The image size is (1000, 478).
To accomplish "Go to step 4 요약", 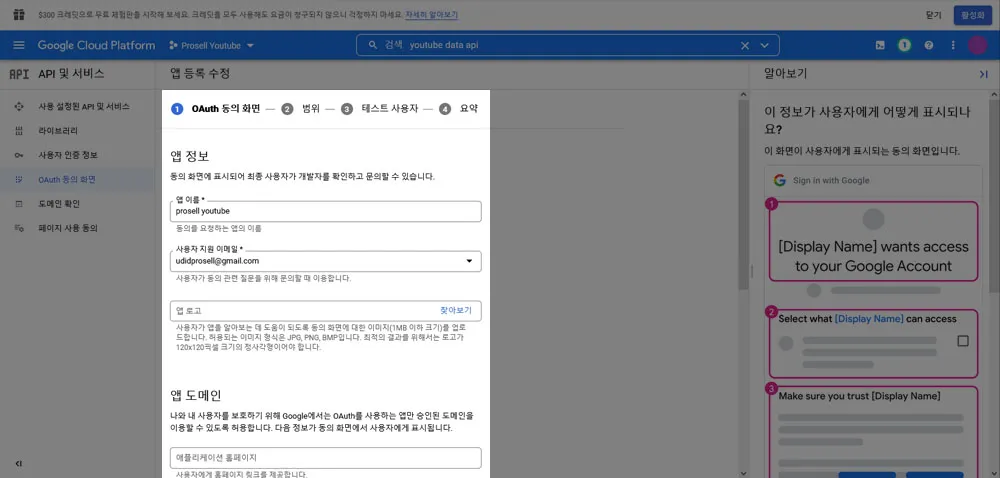I will click(458, 109).
